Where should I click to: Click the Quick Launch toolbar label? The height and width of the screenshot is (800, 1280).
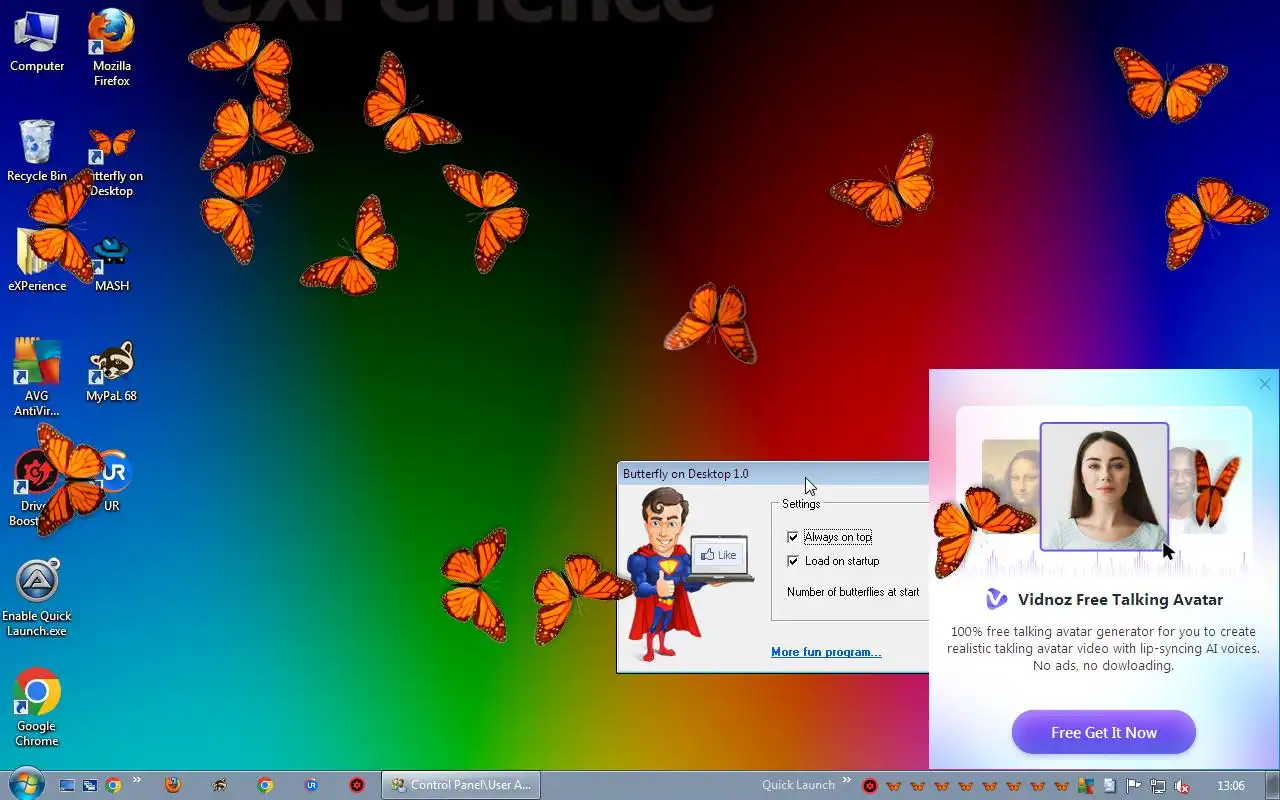click(798, 785)
